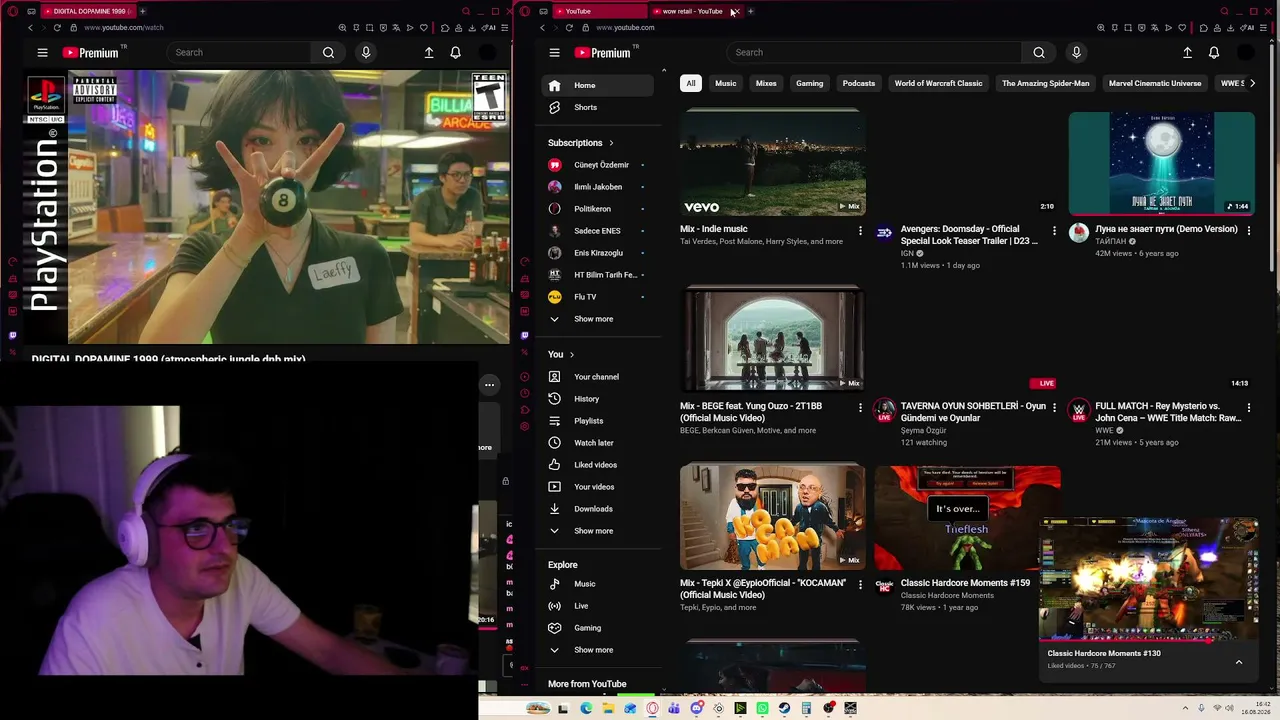1280x720 pixels.
Task: Select the Music filter chip
Action: click(x=726, y=83)
